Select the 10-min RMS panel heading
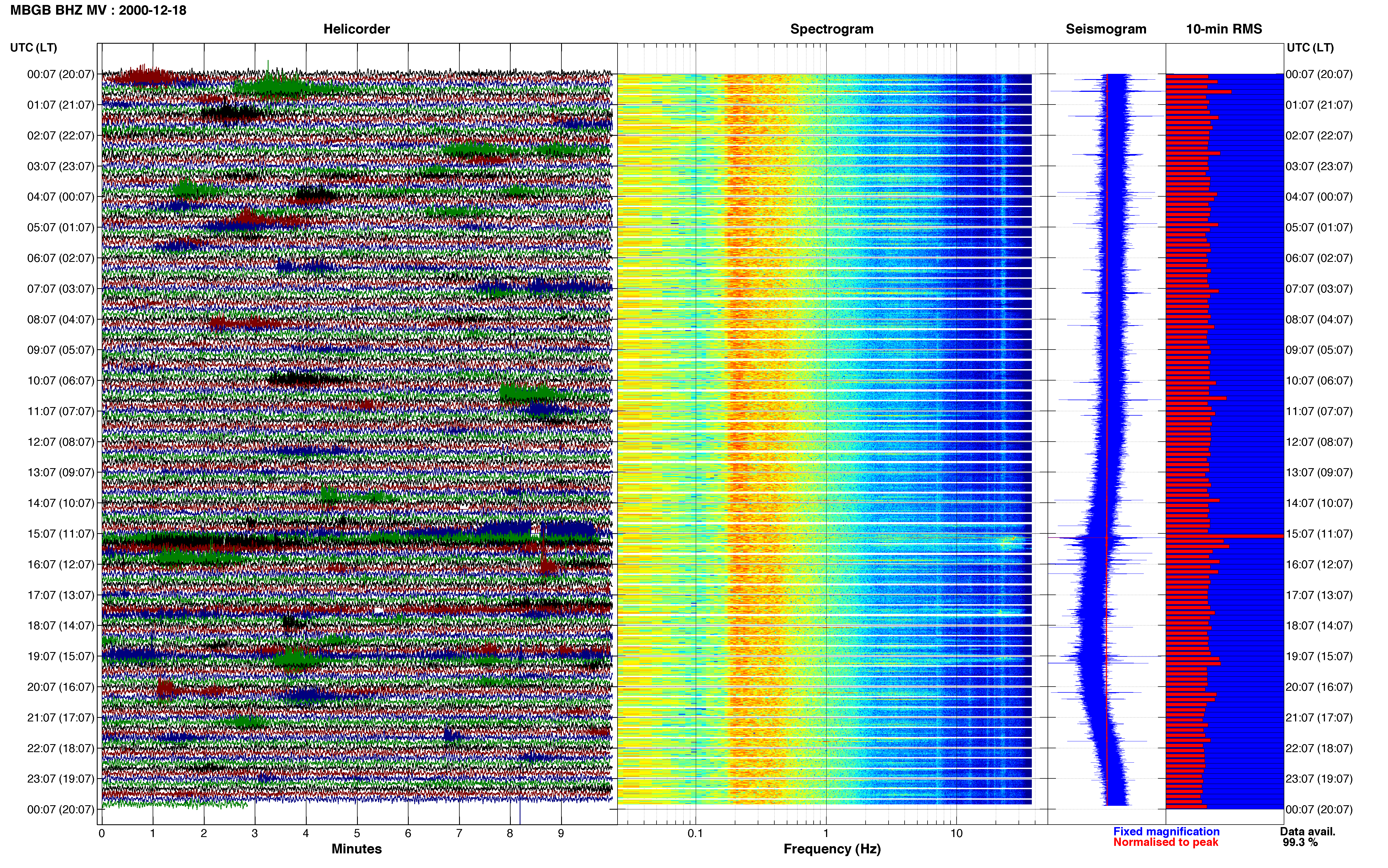The width and height of the screenshot is (1388, 868). click(x=1224, y=29)
